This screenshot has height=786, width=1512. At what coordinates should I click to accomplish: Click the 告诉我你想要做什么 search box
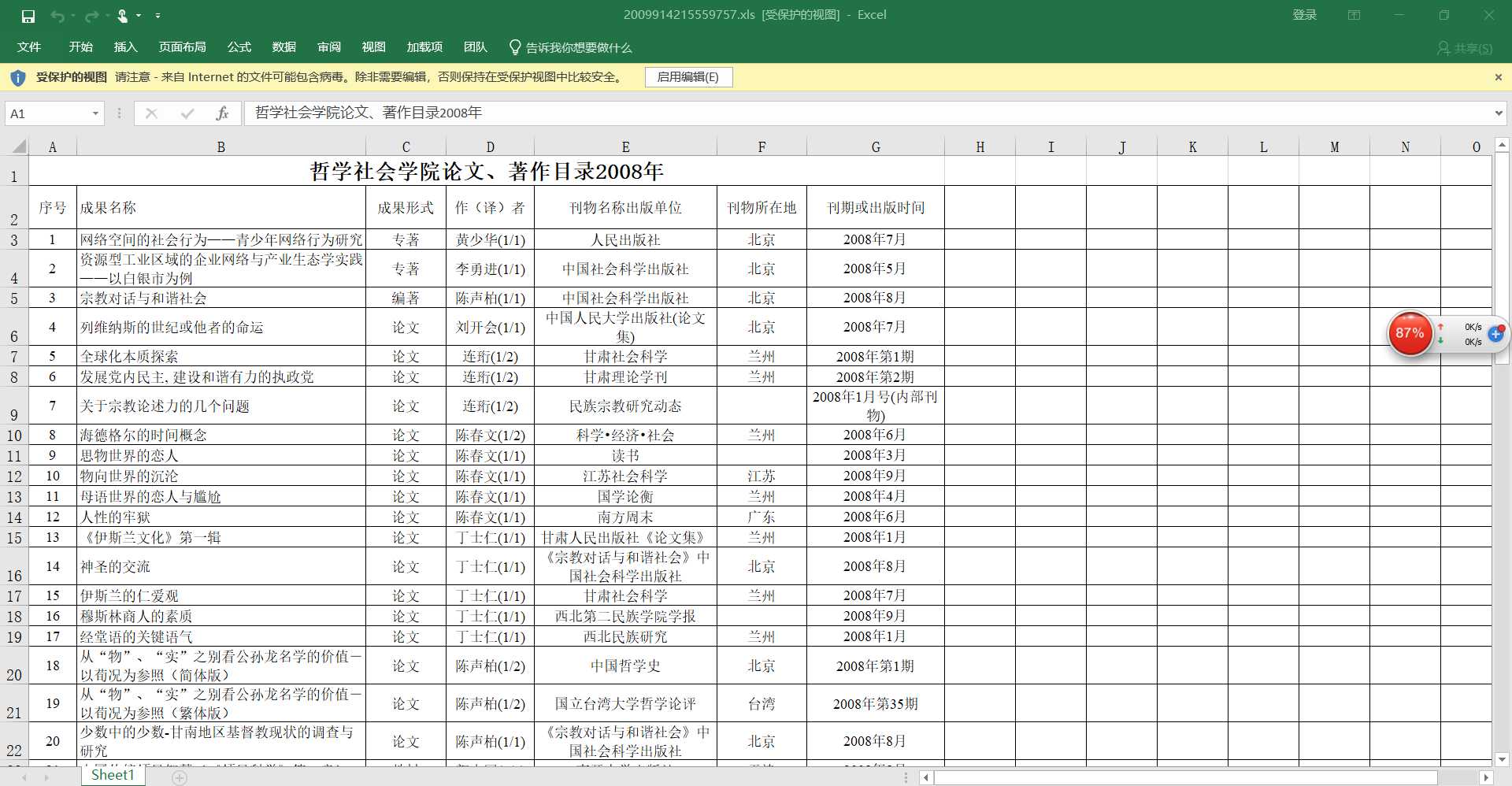(579, 48)
